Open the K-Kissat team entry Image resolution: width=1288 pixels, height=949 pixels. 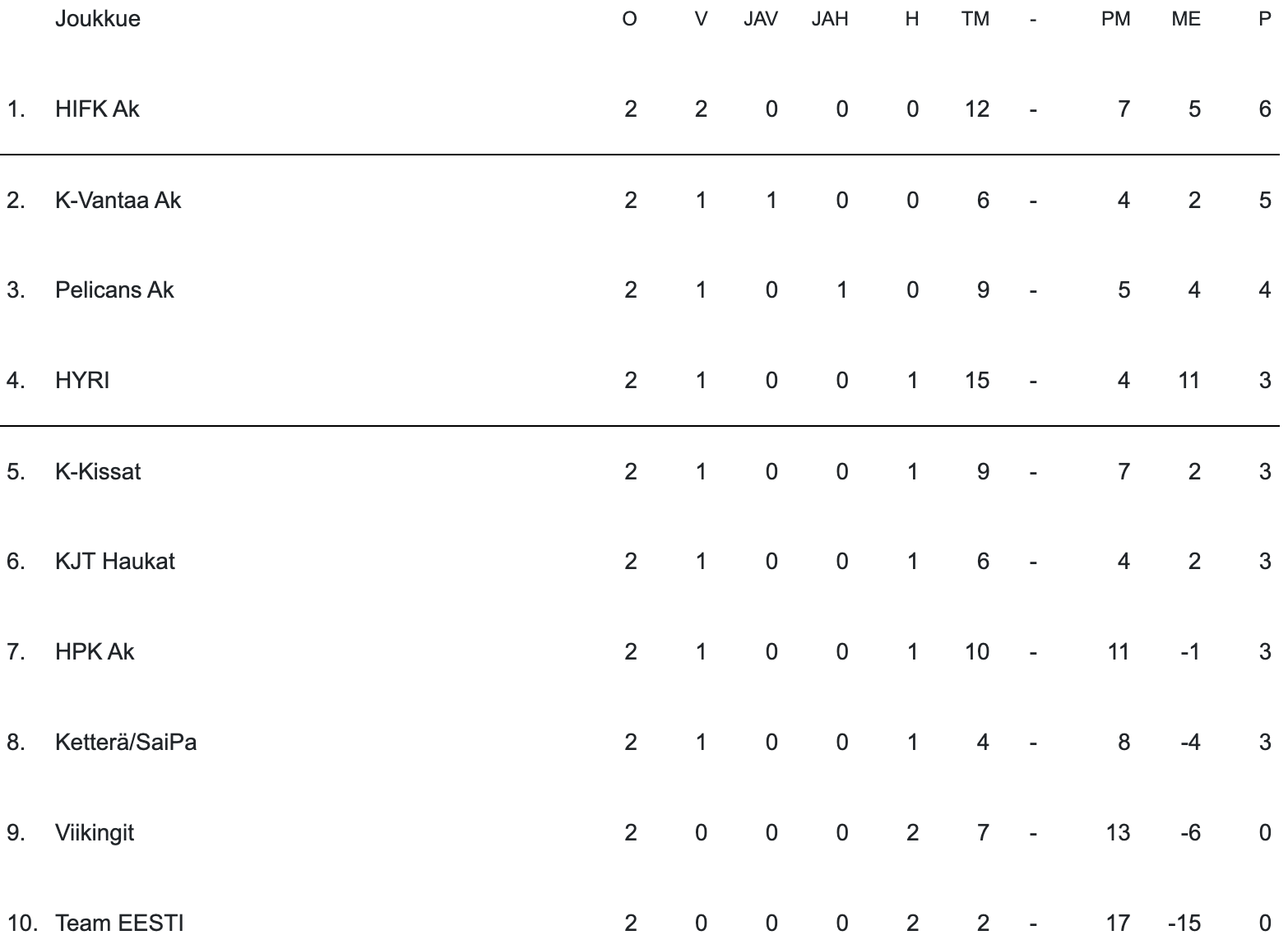click(98, 471)
